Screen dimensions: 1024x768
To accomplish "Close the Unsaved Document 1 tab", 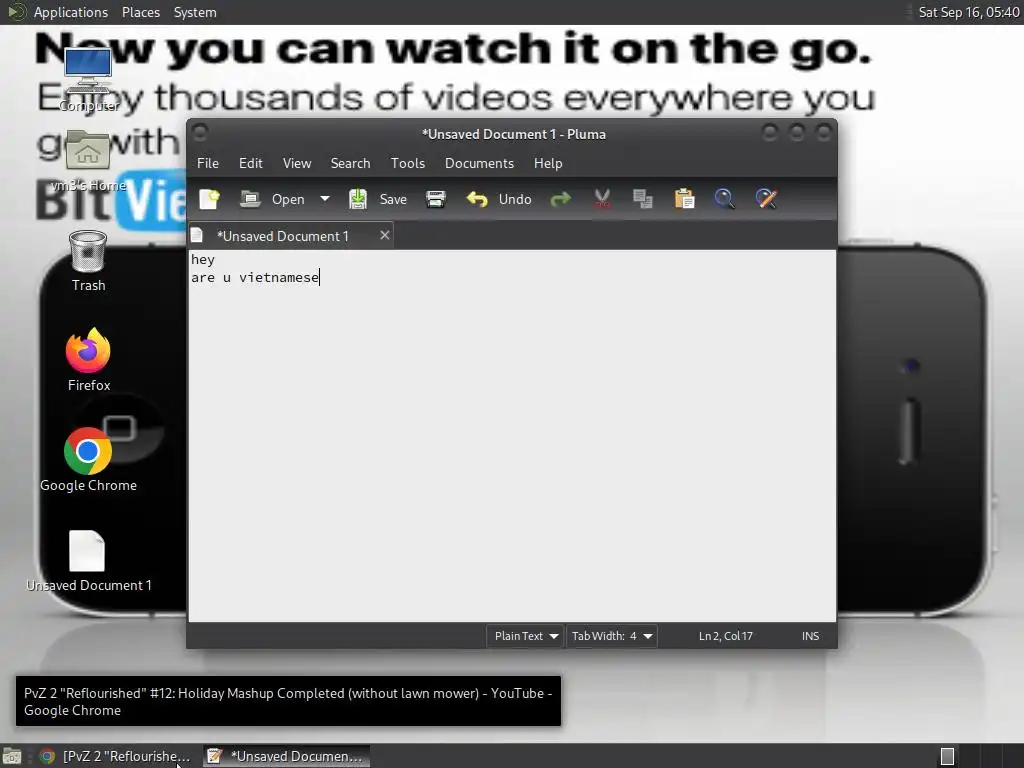I will (385, 235).
